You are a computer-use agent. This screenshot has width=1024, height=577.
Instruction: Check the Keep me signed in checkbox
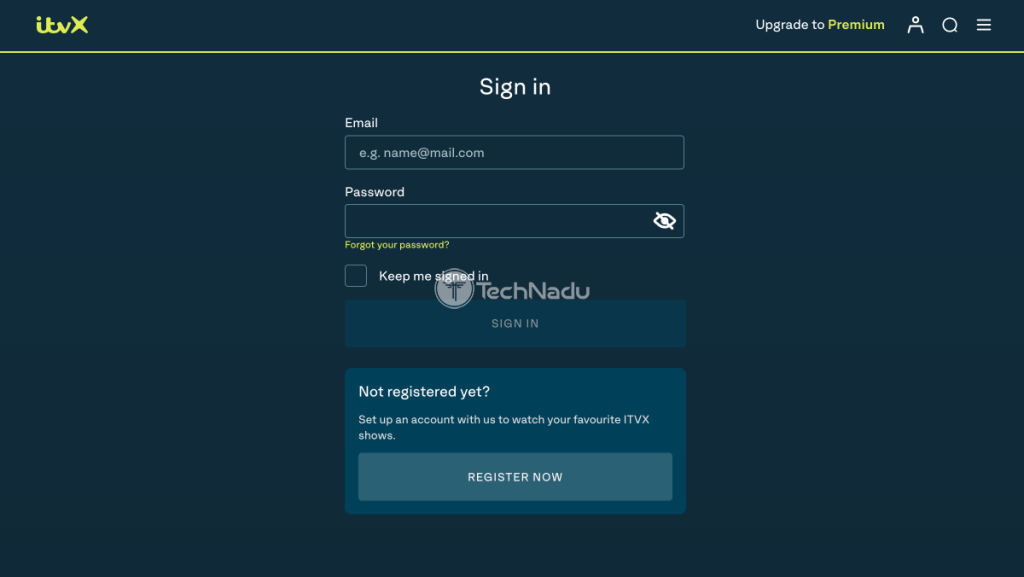coord(356,275)
